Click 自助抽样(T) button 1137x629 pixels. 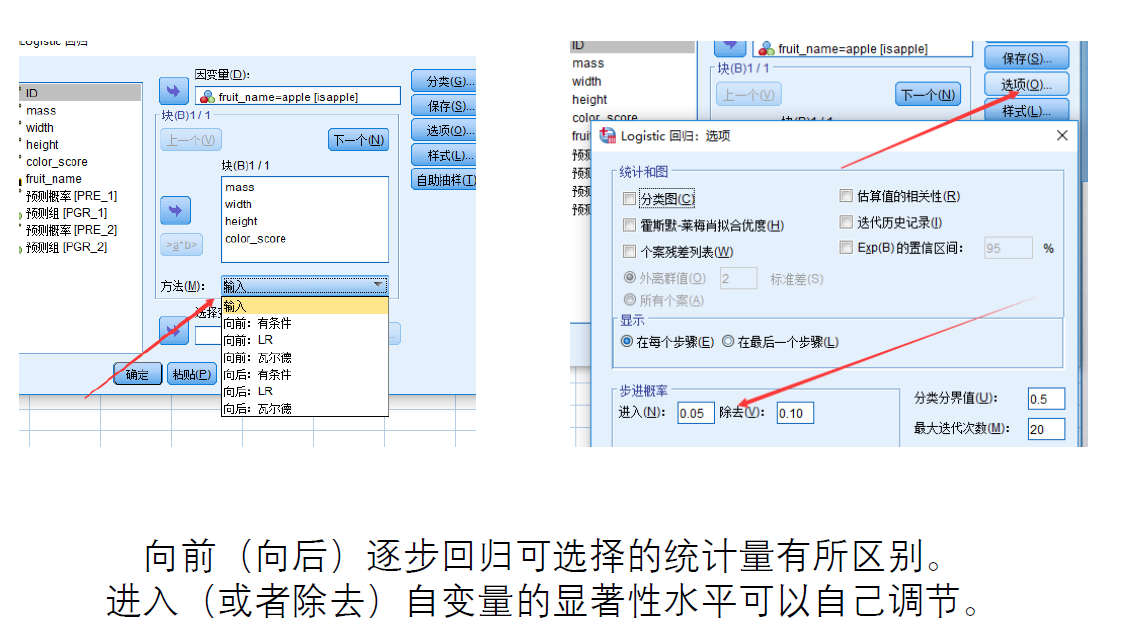pos(444,180)
